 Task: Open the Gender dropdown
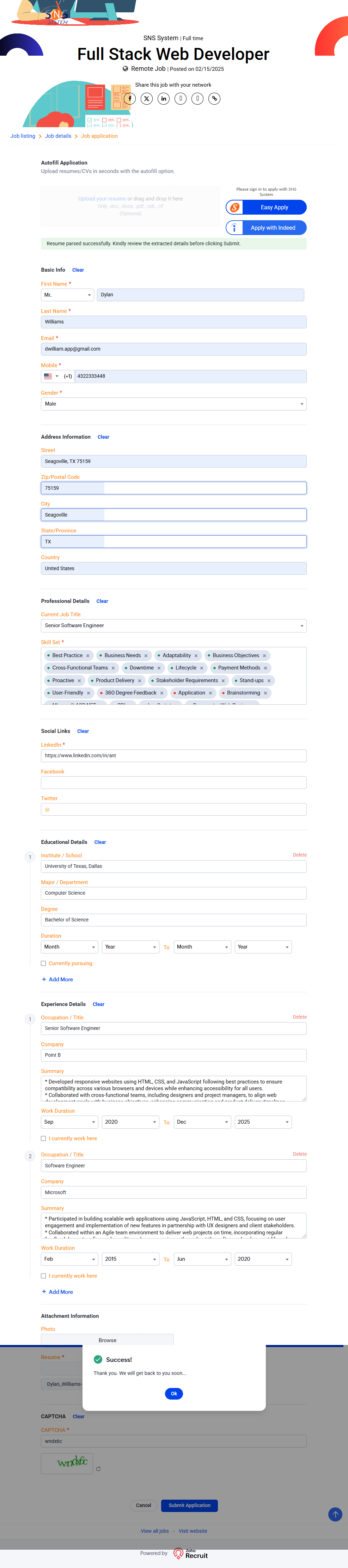(173, 403)
